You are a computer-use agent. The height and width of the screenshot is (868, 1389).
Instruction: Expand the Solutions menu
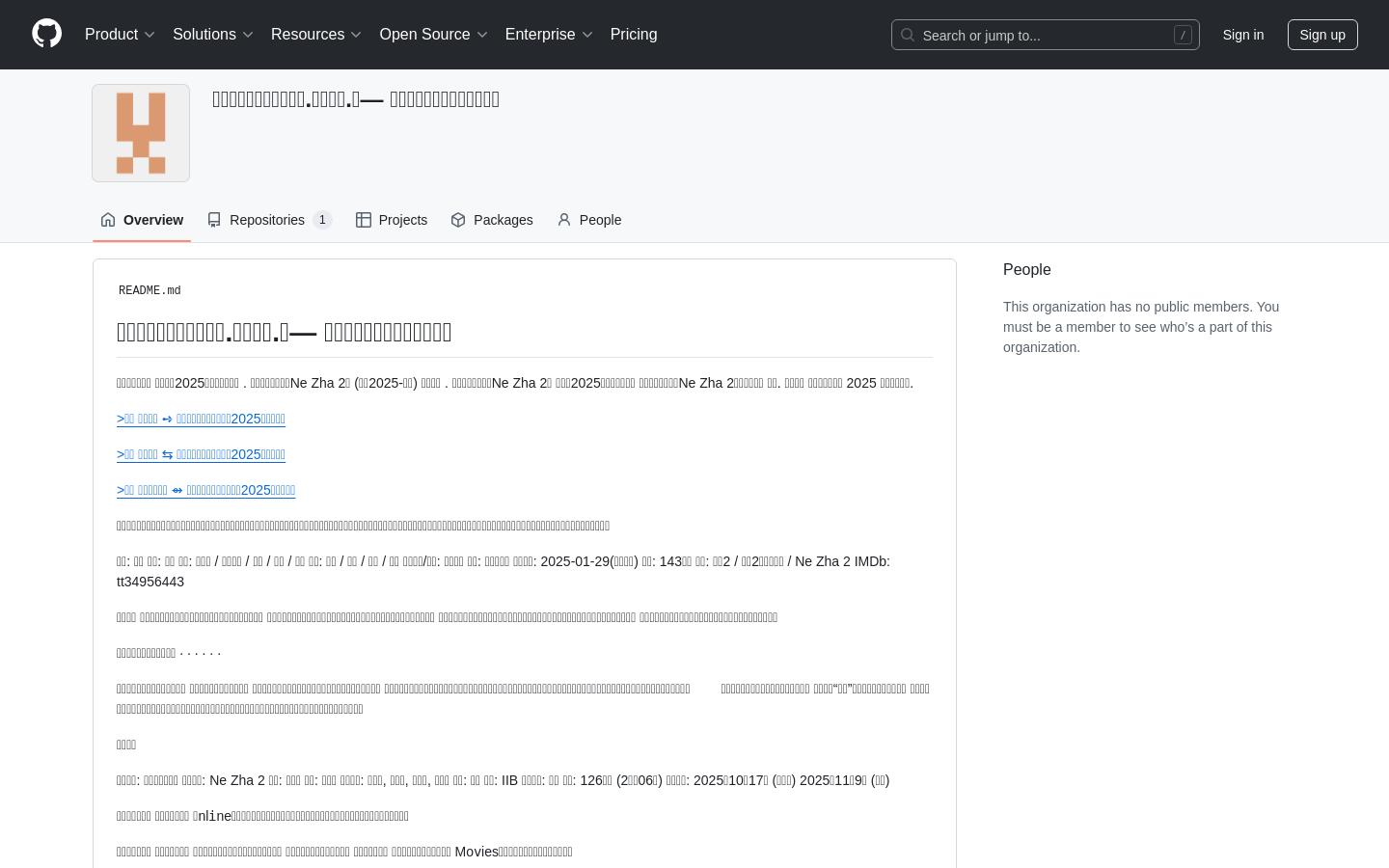click(213, 35)
